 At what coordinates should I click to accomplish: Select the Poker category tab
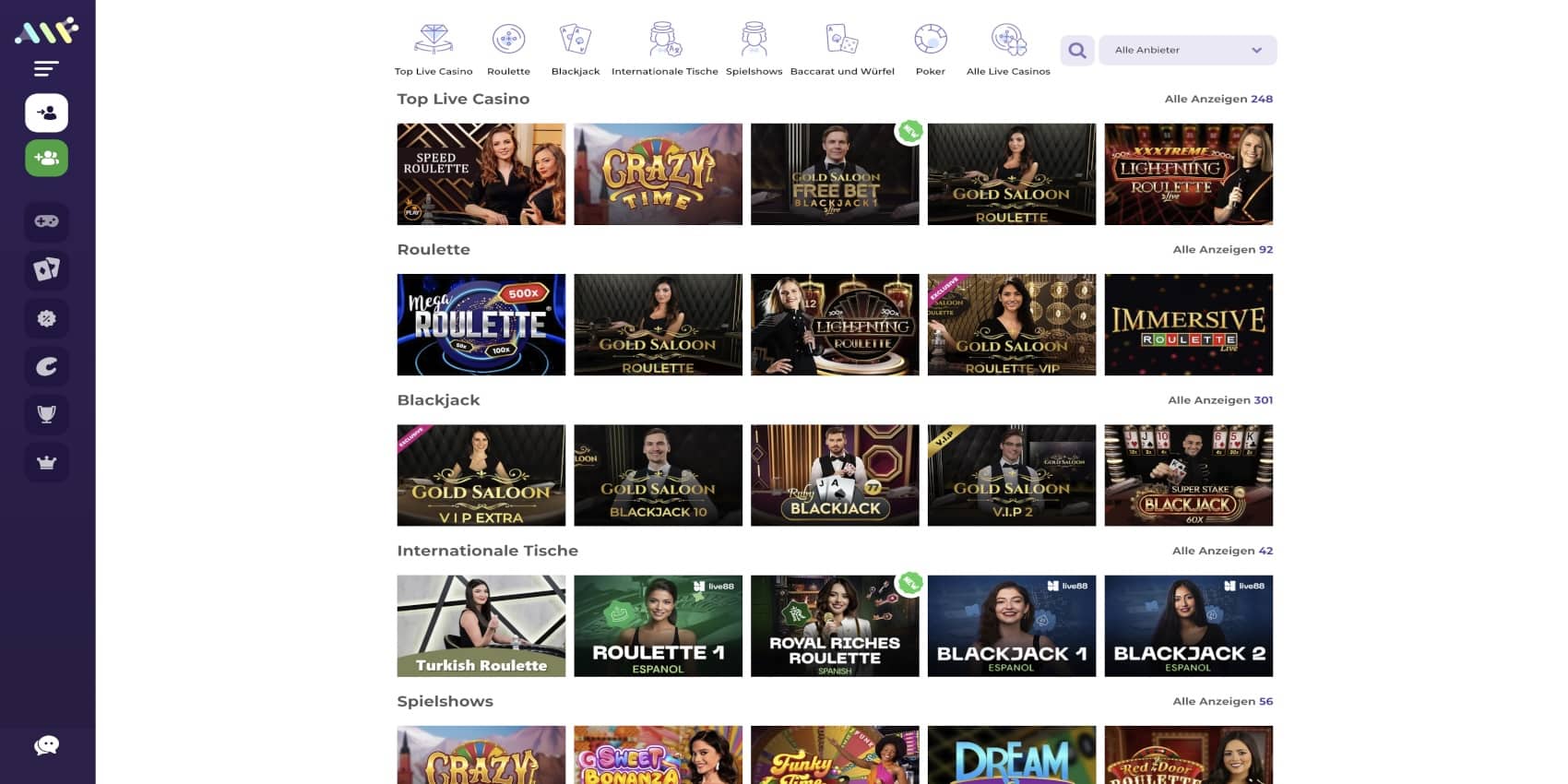[x=930, y=51]
